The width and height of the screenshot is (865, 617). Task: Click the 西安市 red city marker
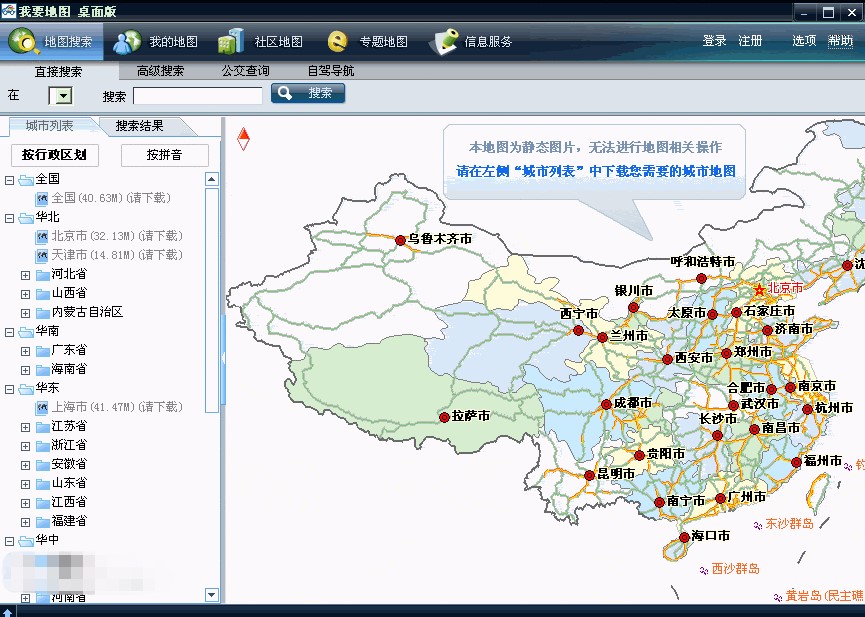667,359
